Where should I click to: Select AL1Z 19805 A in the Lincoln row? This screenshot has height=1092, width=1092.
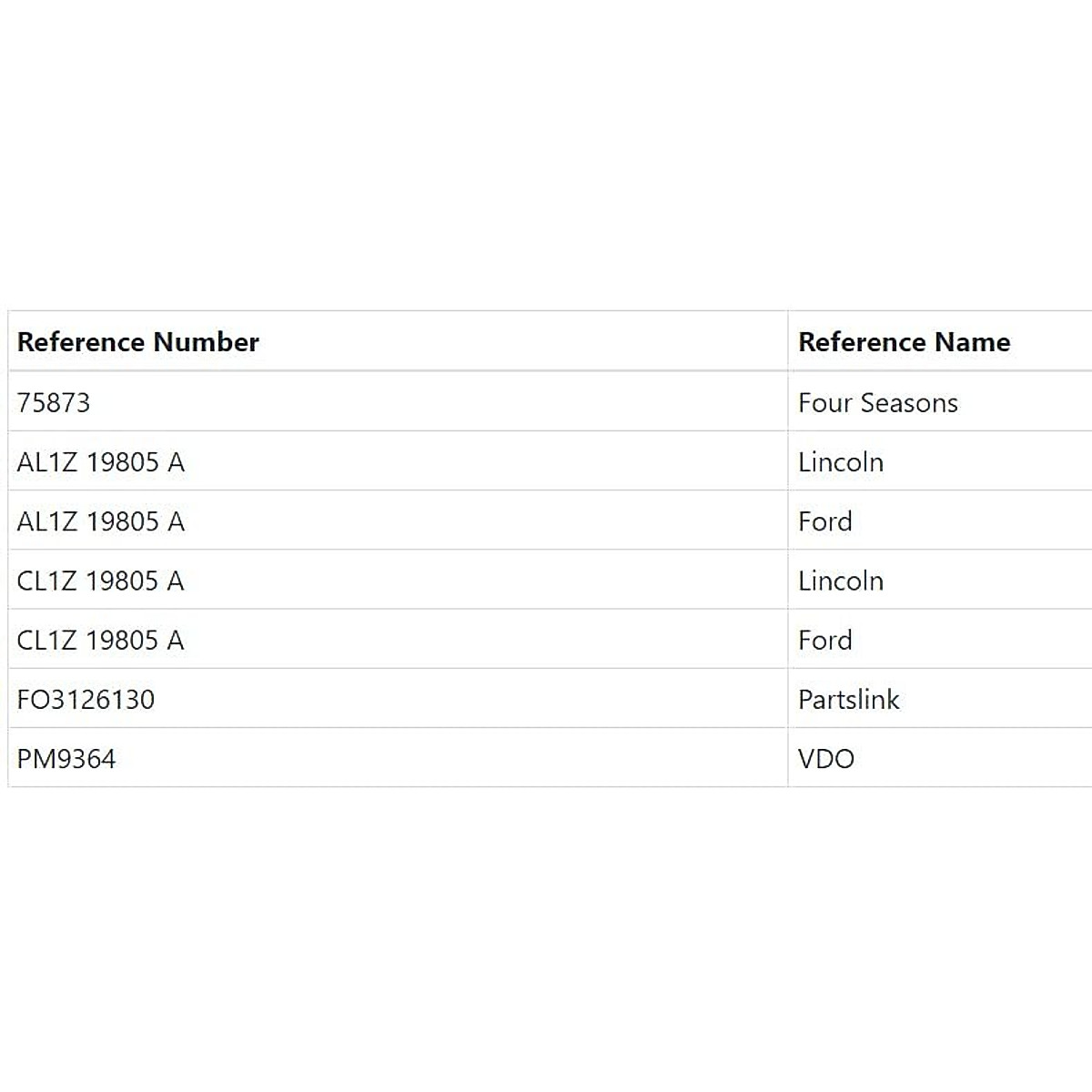[101, 462]
